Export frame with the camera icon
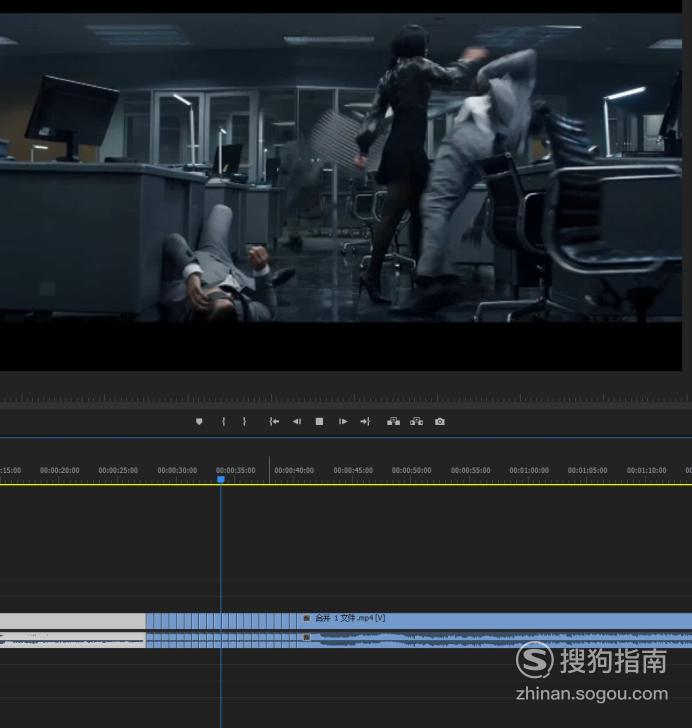This screenshot has width=692, height=728. pyautogui.click(x=440, y=422)
